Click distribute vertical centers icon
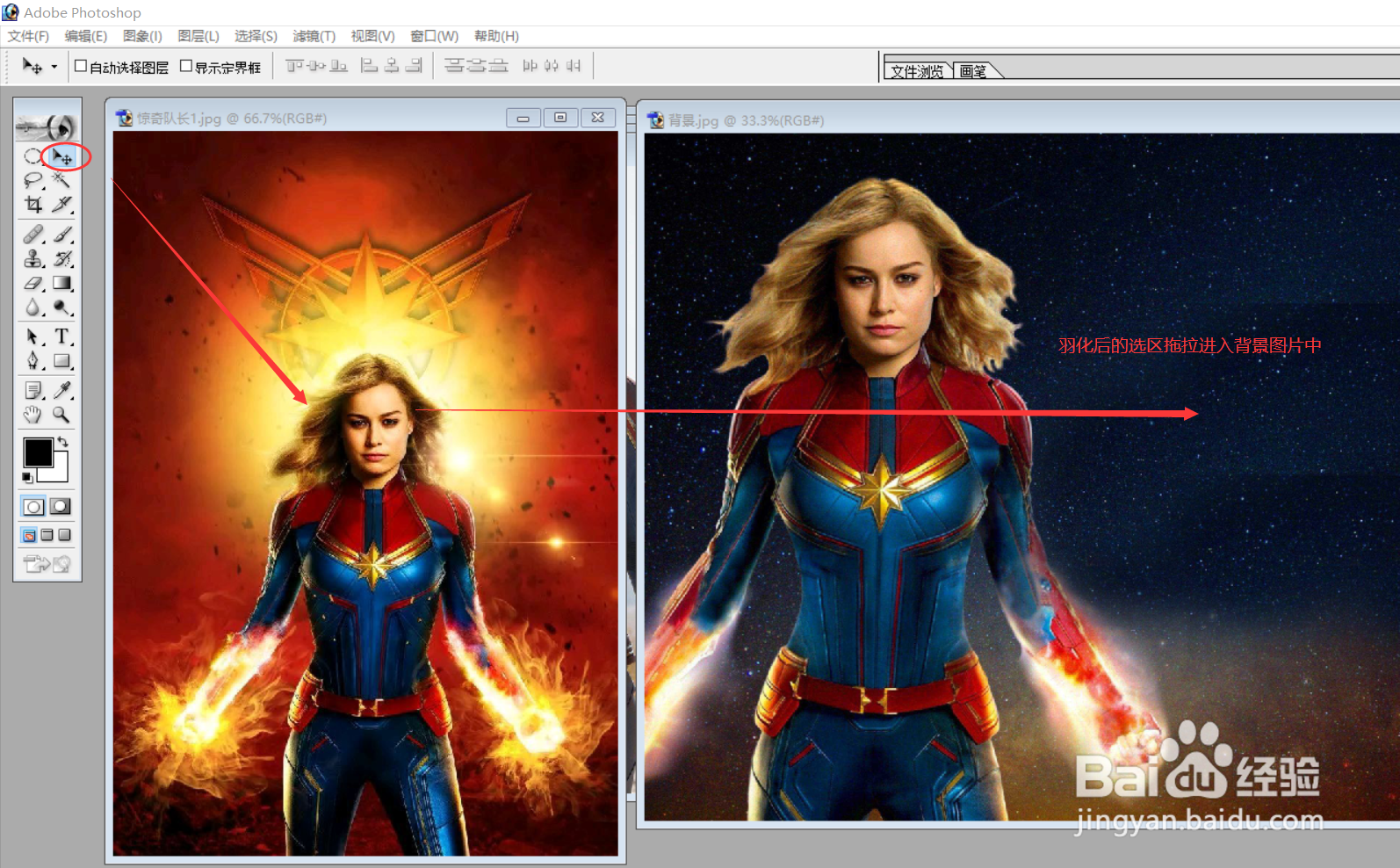This screenshot has height=868, width=1400. 476,66
